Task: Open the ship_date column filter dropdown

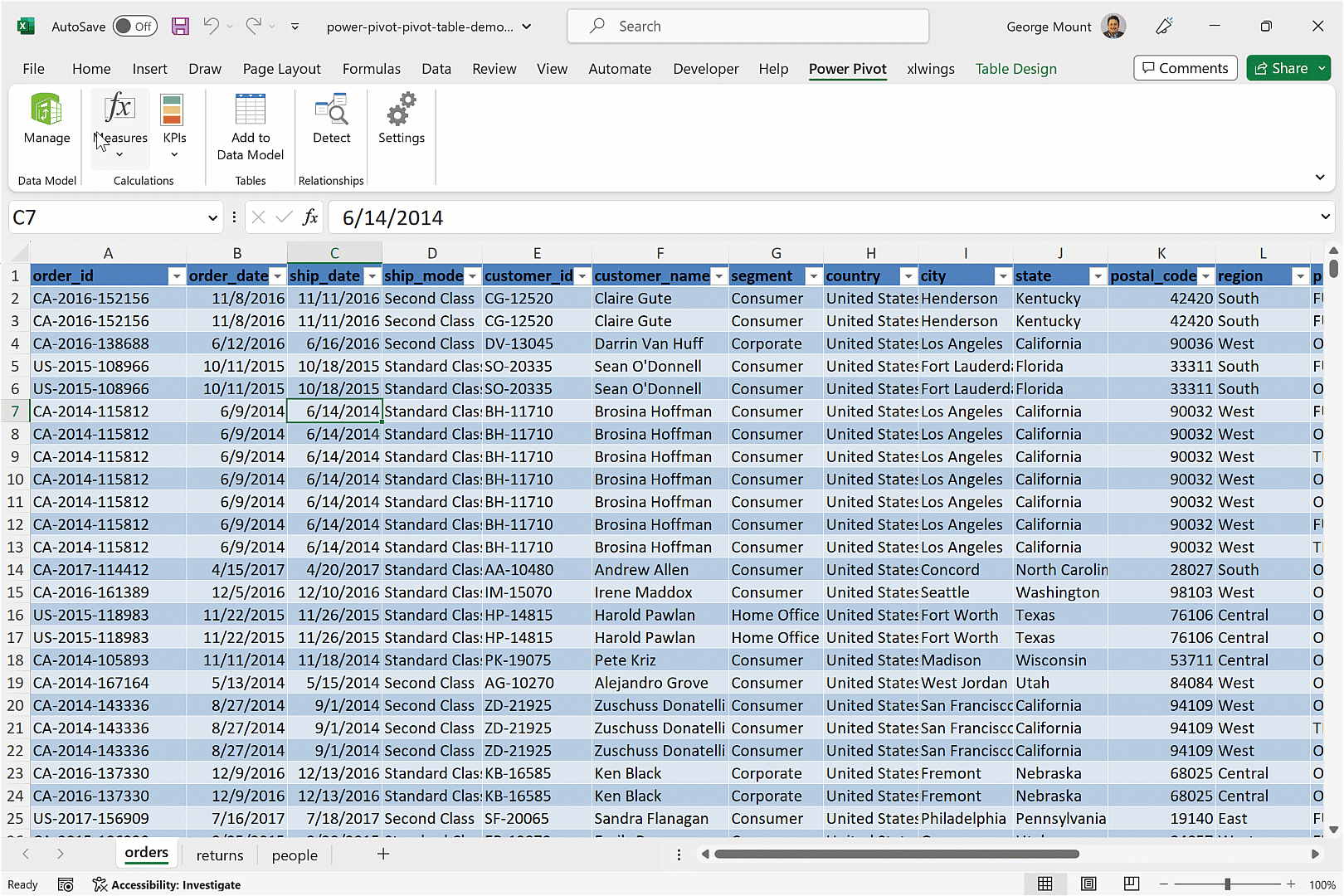Action: tap(372, 275)
